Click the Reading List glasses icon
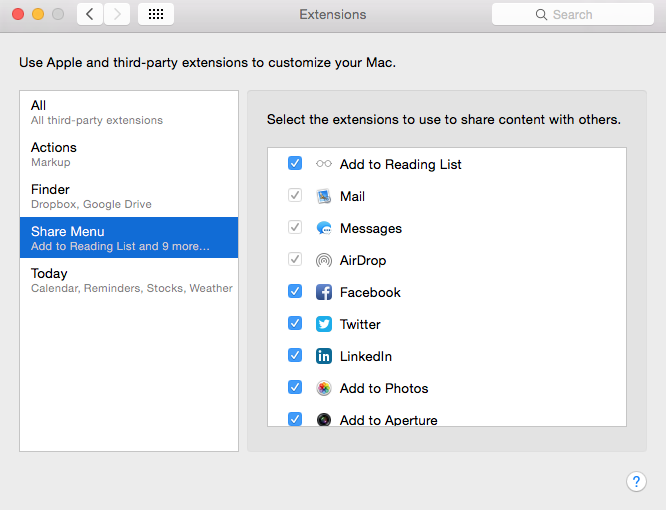The image size is (666, 510). pos(324,164)
